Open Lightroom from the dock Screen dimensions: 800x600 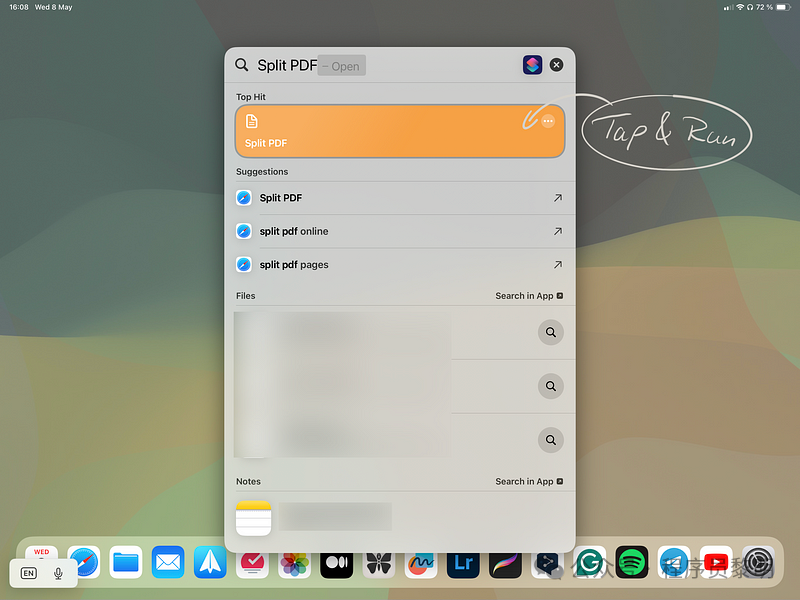point(463,565)
